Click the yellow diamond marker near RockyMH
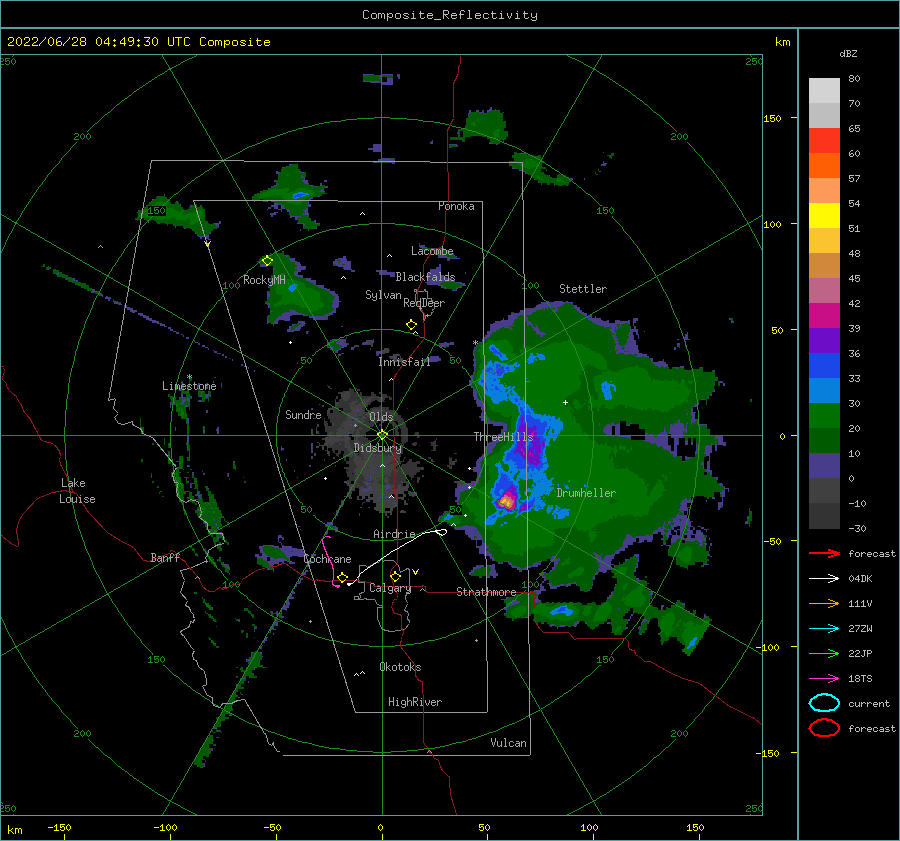The height and width of the screenshot is (841, 900). (x=267, y=261)
